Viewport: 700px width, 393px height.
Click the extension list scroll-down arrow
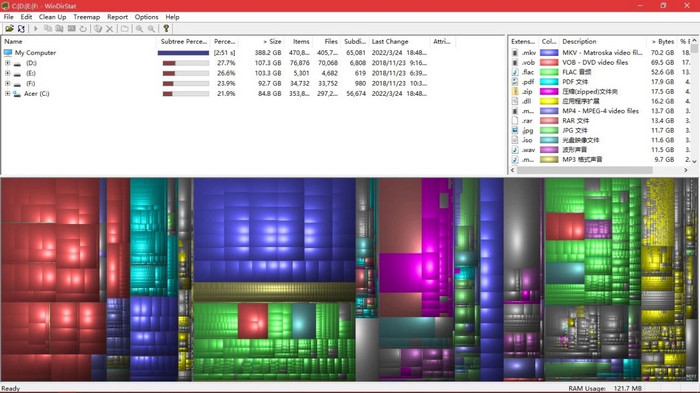point(694,161)
